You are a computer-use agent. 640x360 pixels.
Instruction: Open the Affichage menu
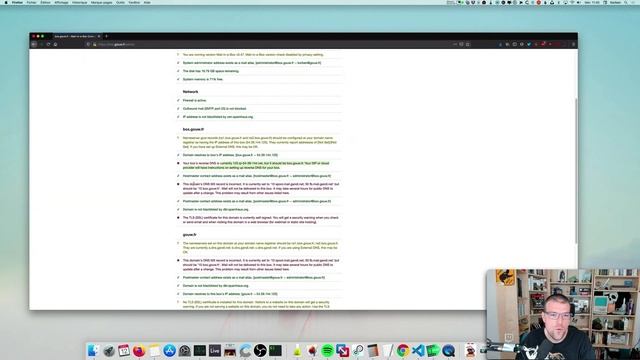click(61, 2)
